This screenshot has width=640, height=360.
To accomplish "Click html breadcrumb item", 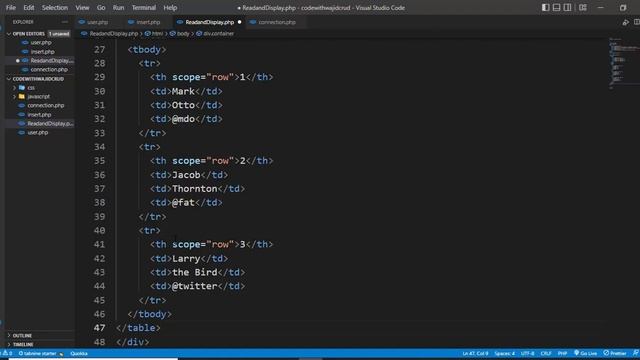I will [157, 33].
